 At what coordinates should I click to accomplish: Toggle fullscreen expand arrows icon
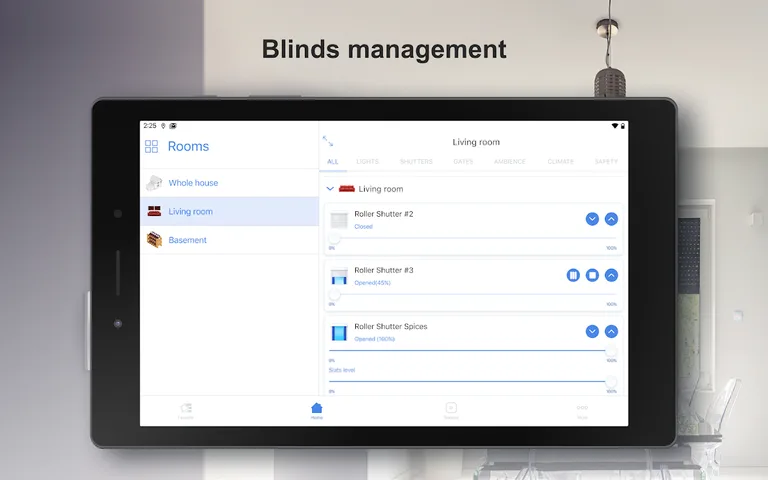pos(328,141)
